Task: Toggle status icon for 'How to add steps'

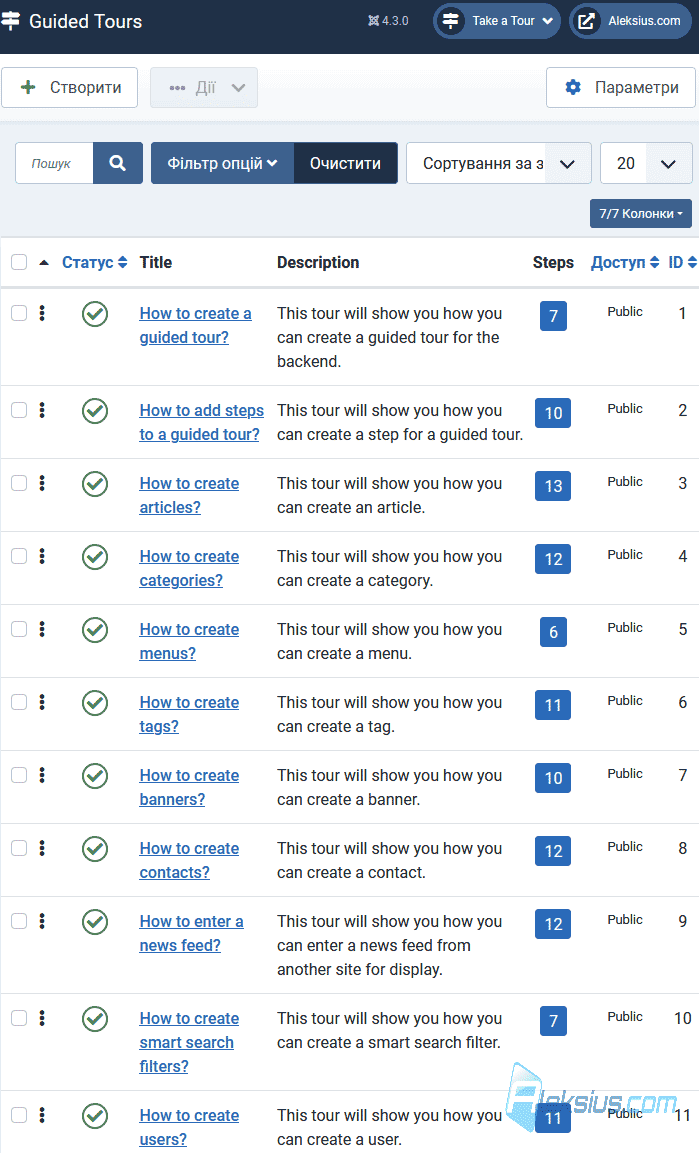Action: pos(95,411)
